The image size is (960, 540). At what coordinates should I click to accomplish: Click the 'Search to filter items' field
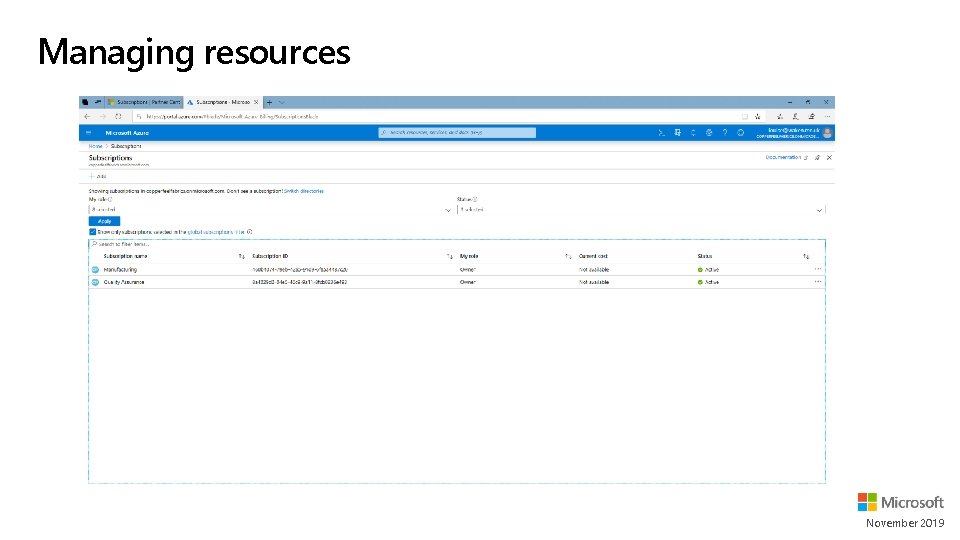point(457,244)
